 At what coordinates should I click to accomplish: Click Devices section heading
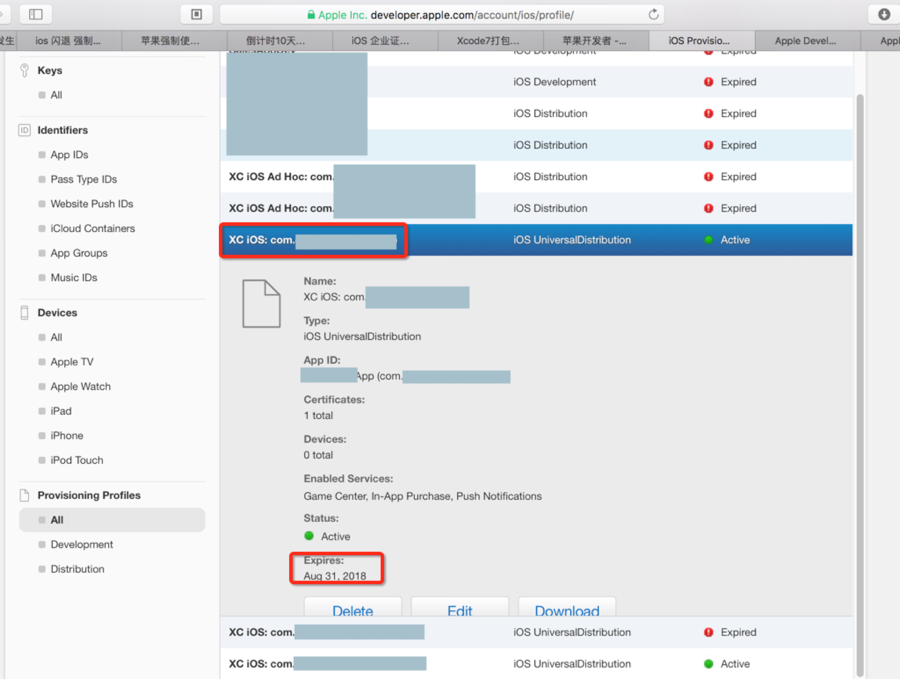click(57, 313)
